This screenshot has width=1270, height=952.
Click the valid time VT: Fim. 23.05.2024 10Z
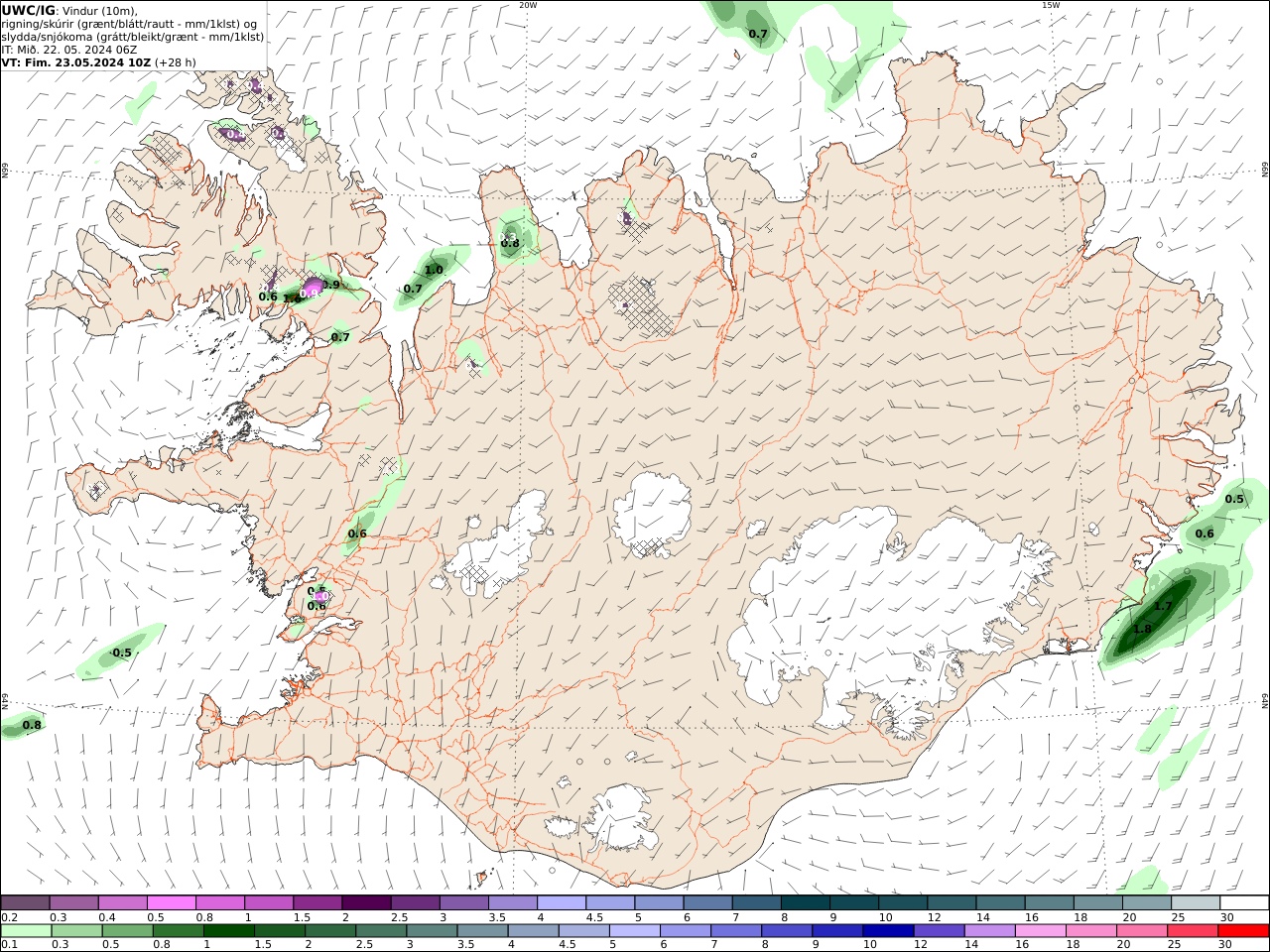coord(75,62)
